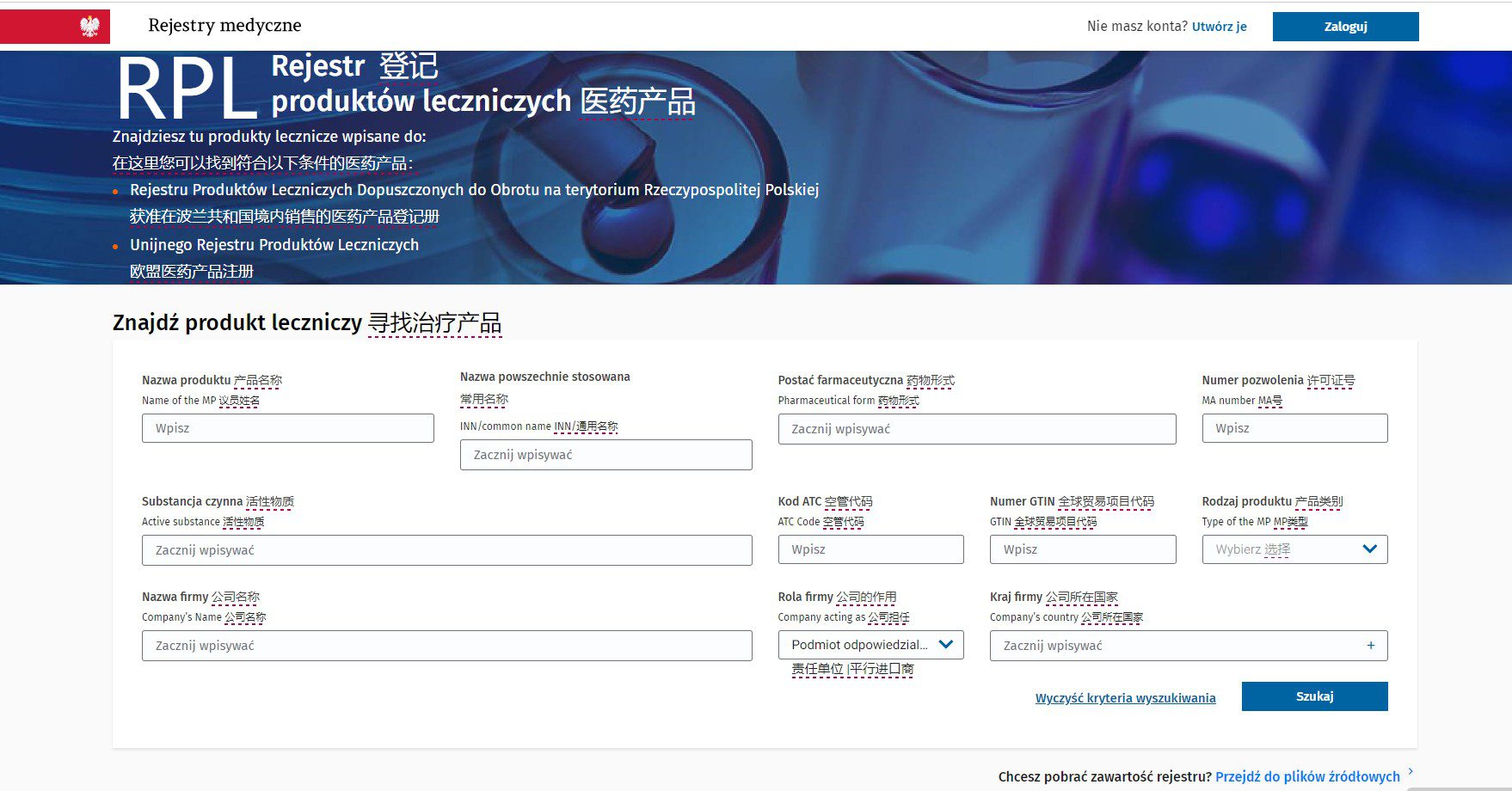Open Przejdź do plików źródłowych link
The width and height of the screenshot is (1512, 791).
1307,776
